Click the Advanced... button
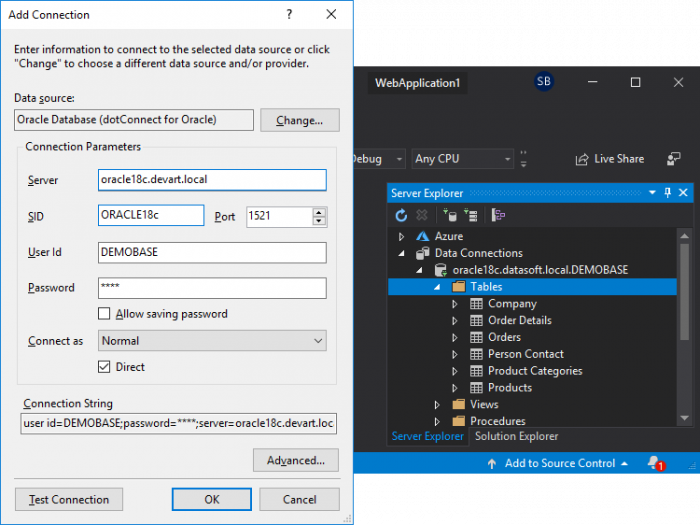 point(296,460)
